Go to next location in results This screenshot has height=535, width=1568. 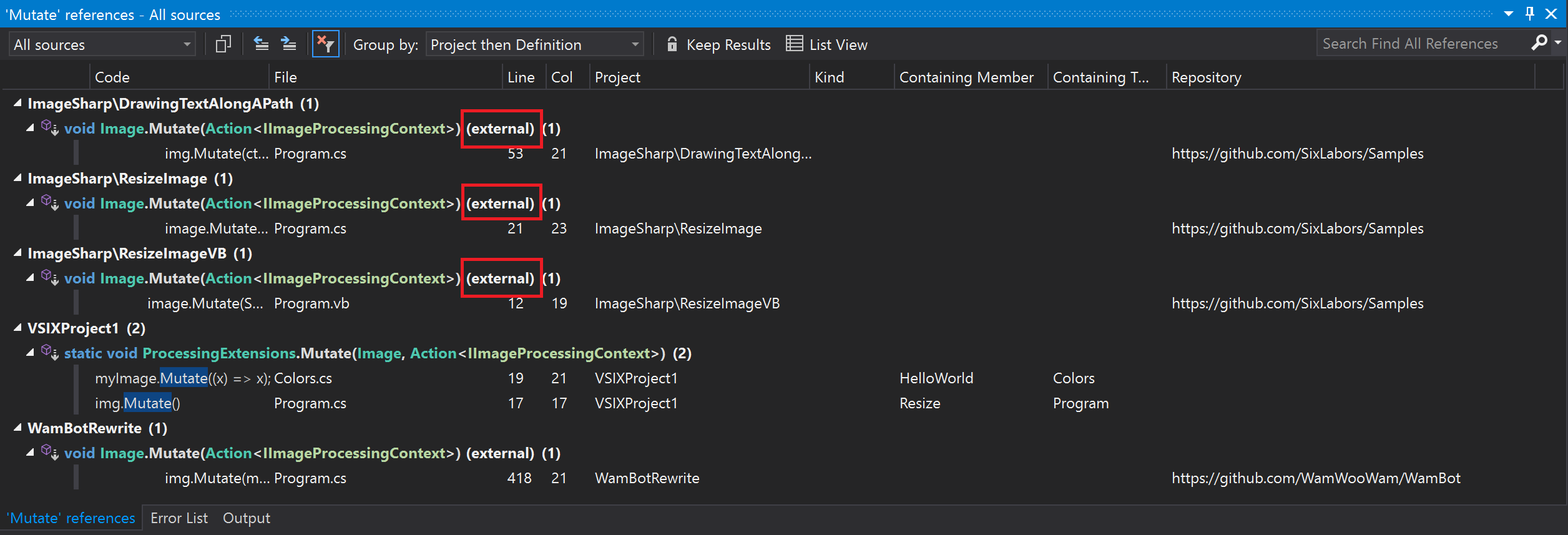click(288, 44)
